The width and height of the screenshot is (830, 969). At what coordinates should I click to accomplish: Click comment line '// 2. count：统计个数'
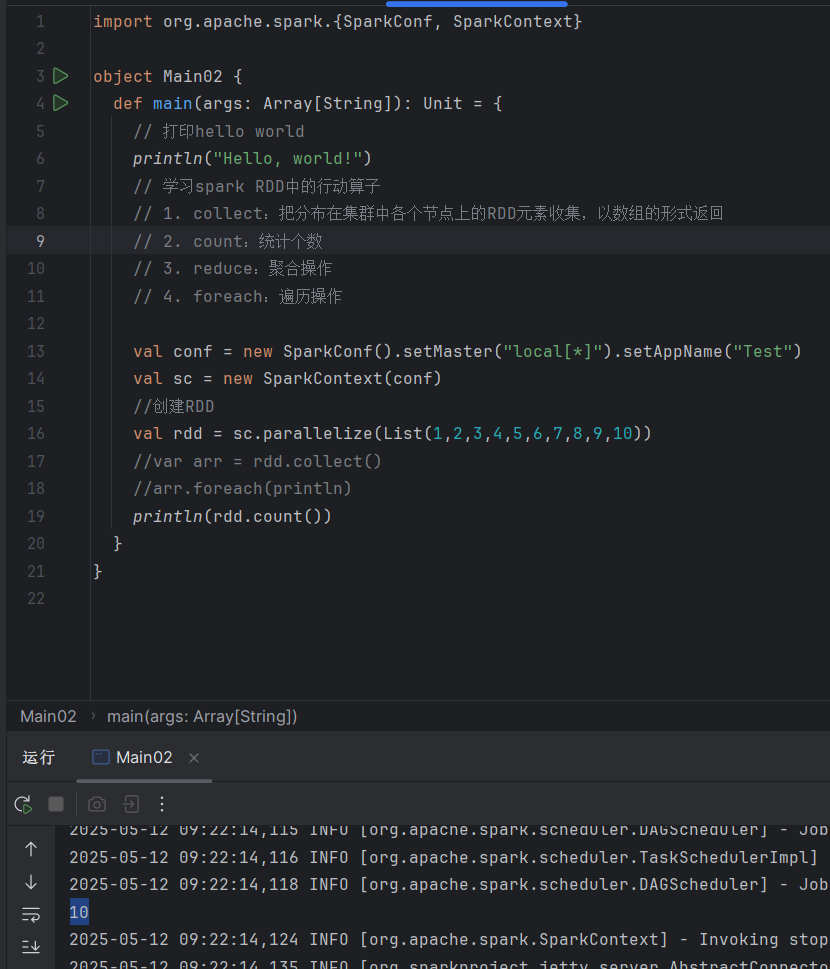pyautogui.click(x=228, y=241)
